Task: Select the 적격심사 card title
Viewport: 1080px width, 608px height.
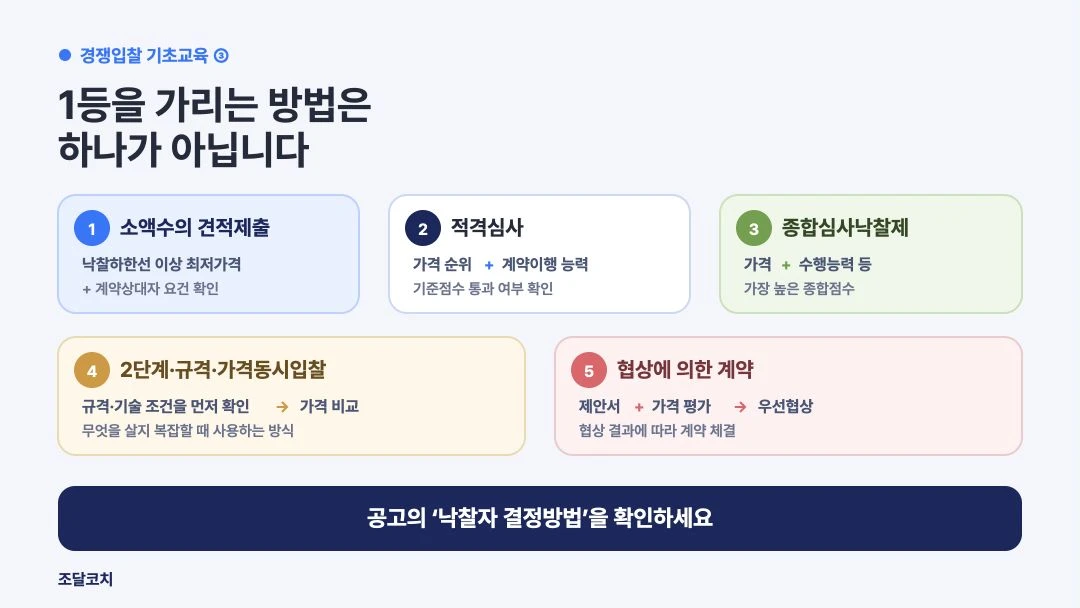Action: click(x=487, y=228)
